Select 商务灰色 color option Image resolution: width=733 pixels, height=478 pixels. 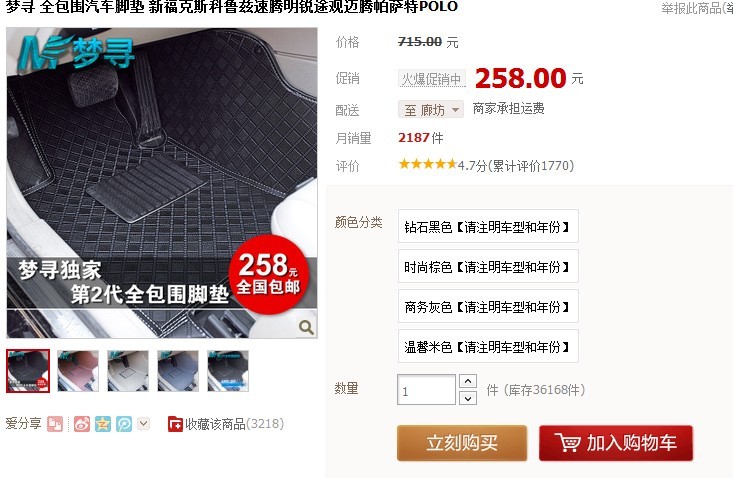pos(488,306)
